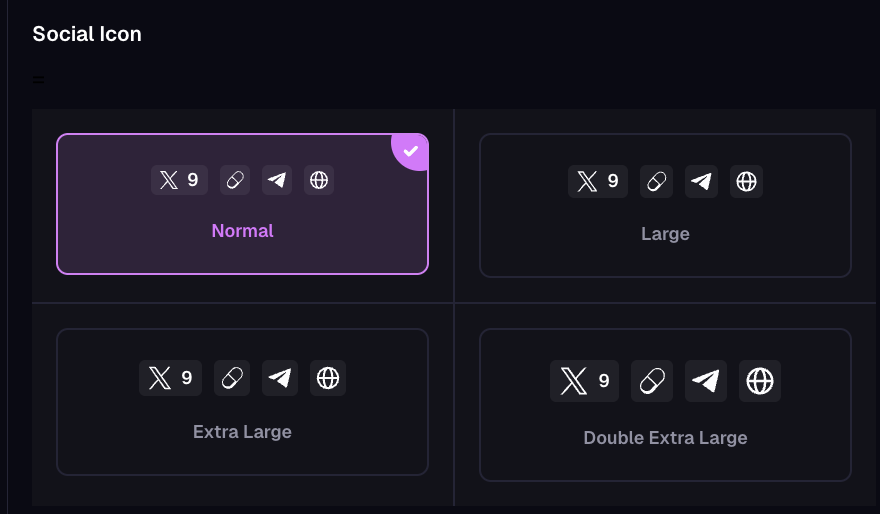The width and height of the screenshot is (880, 514).
Task: Click the purple checkmark badge on Normal
Action: tap(411, 151)
